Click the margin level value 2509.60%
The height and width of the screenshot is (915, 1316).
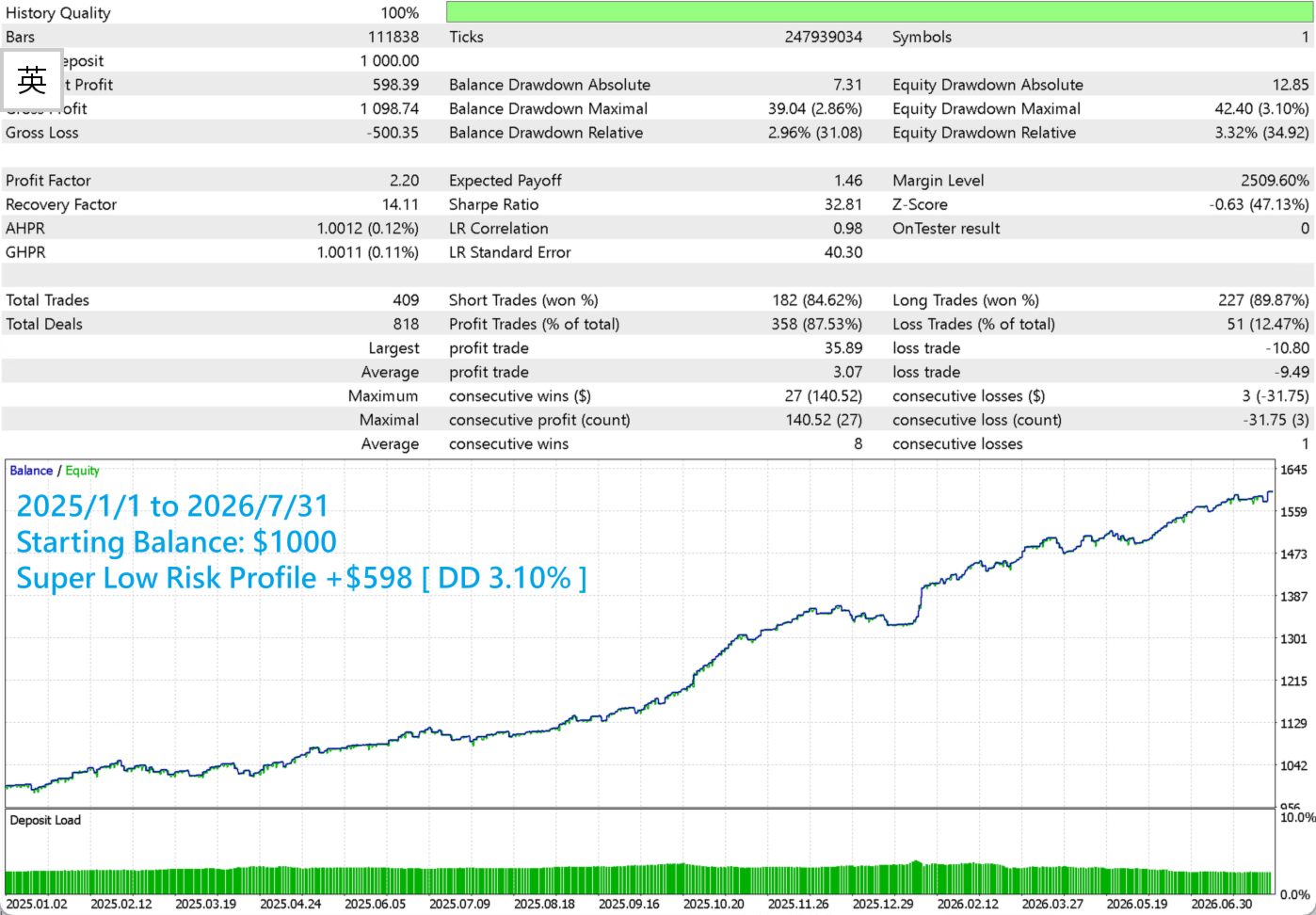click(1275, 181)
